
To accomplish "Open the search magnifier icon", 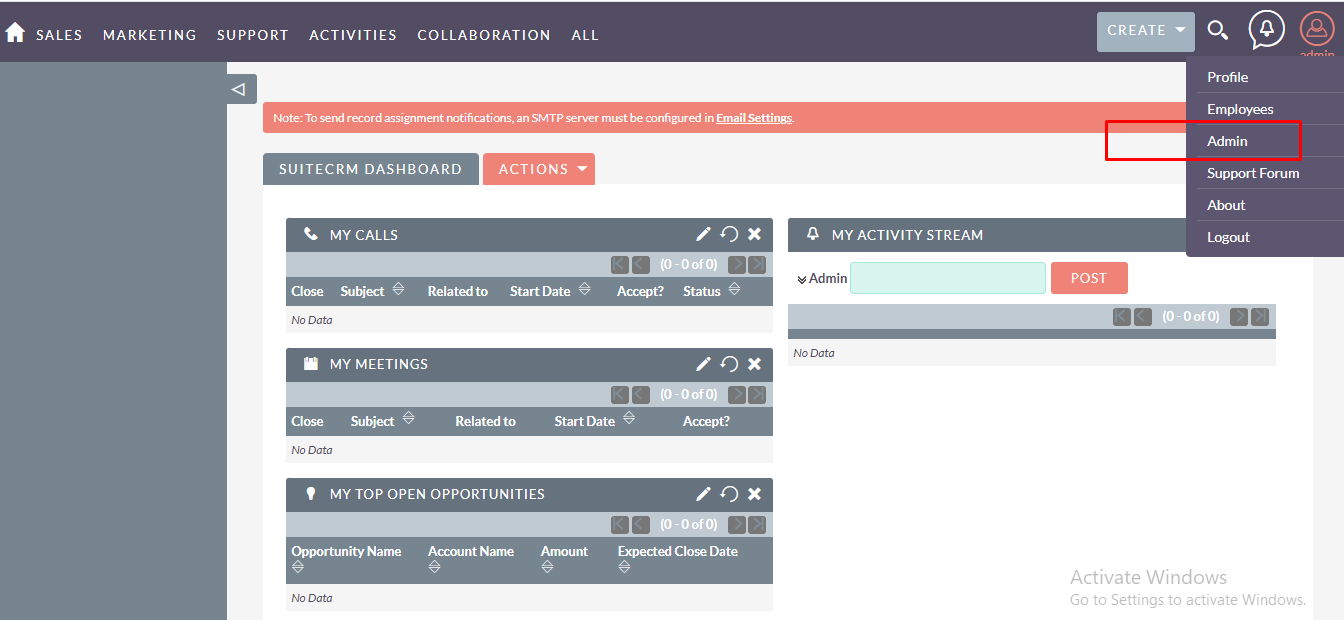I will point(1217,30).
